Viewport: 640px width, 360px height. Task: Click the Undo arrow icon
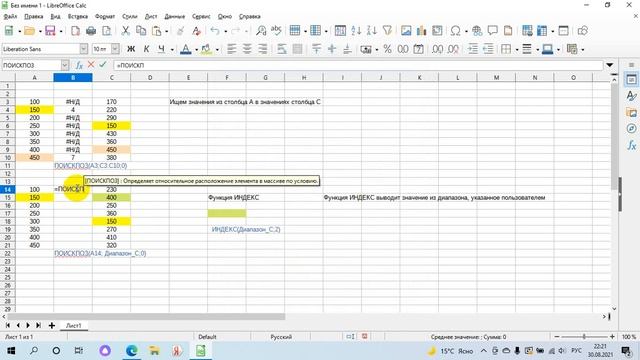[x=215, y=31]
